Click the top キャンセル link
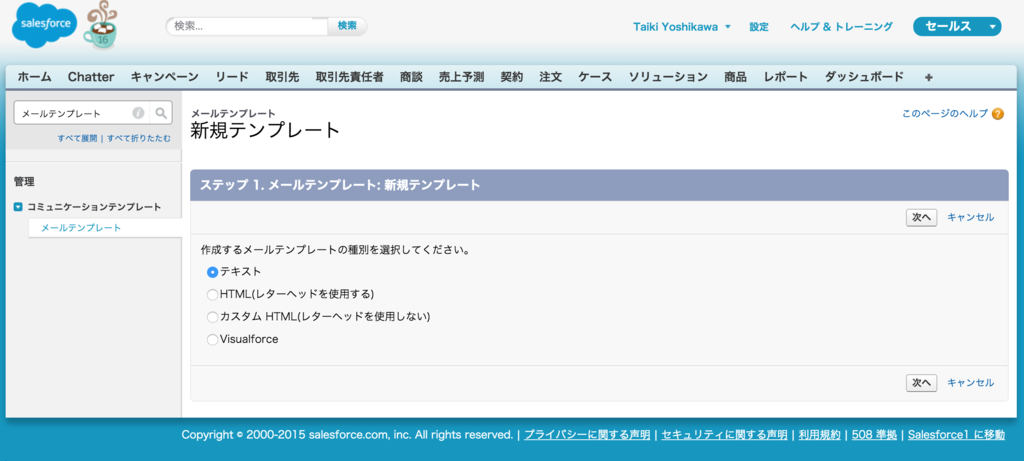The height and width of the screenshot is (461, 1024). coord(970,217)
